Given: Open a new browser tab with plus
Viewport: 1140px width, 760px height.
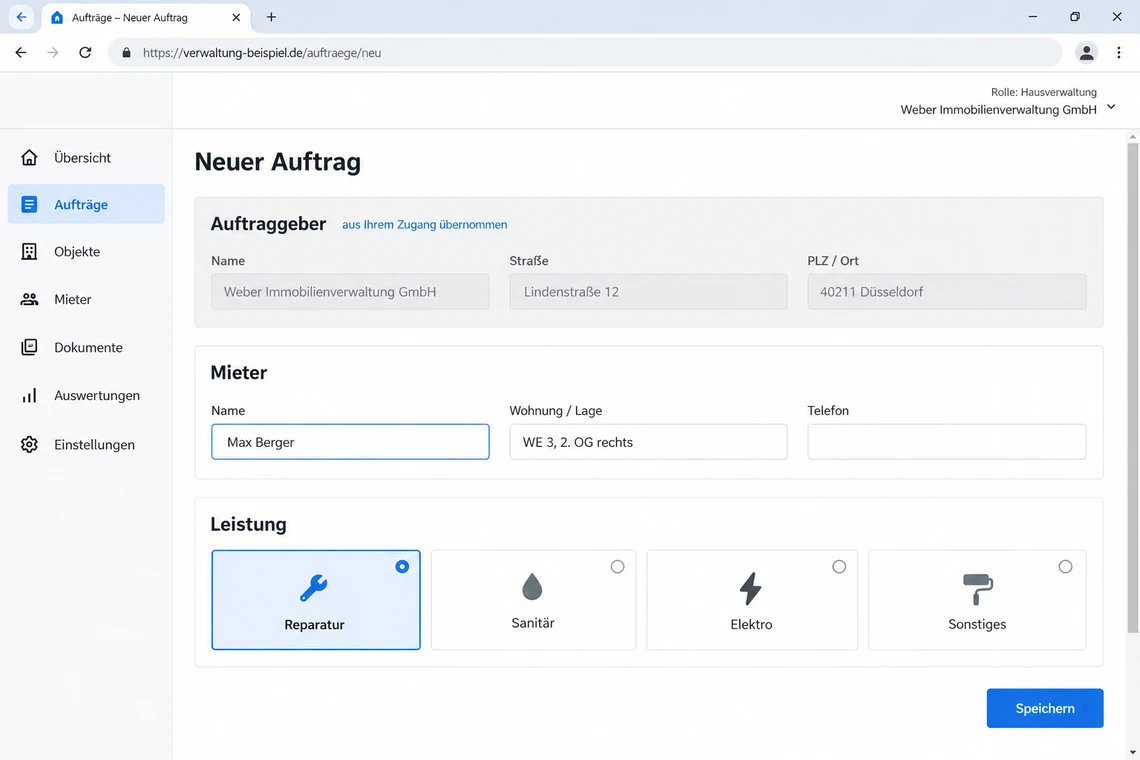Looking at the screenshot, I should pyautogui.click(x=271, y=17).
